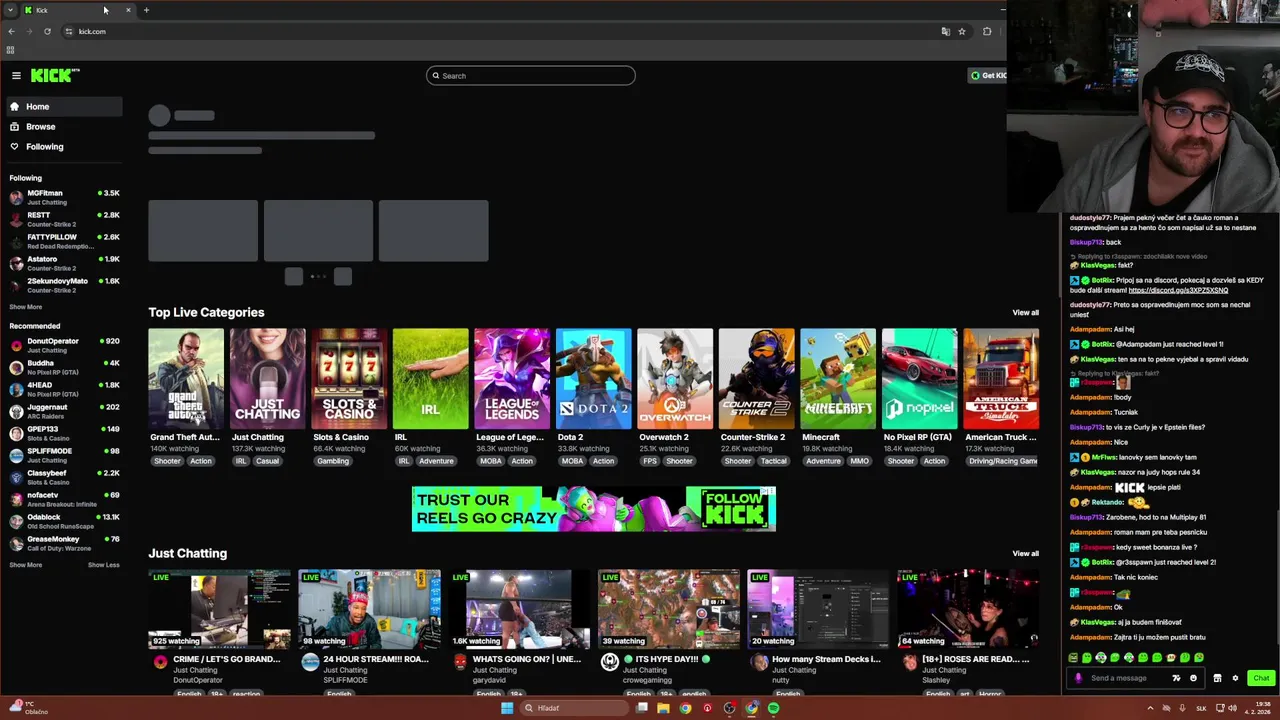View all Just Chatting streams

(x=1025, y=553)
